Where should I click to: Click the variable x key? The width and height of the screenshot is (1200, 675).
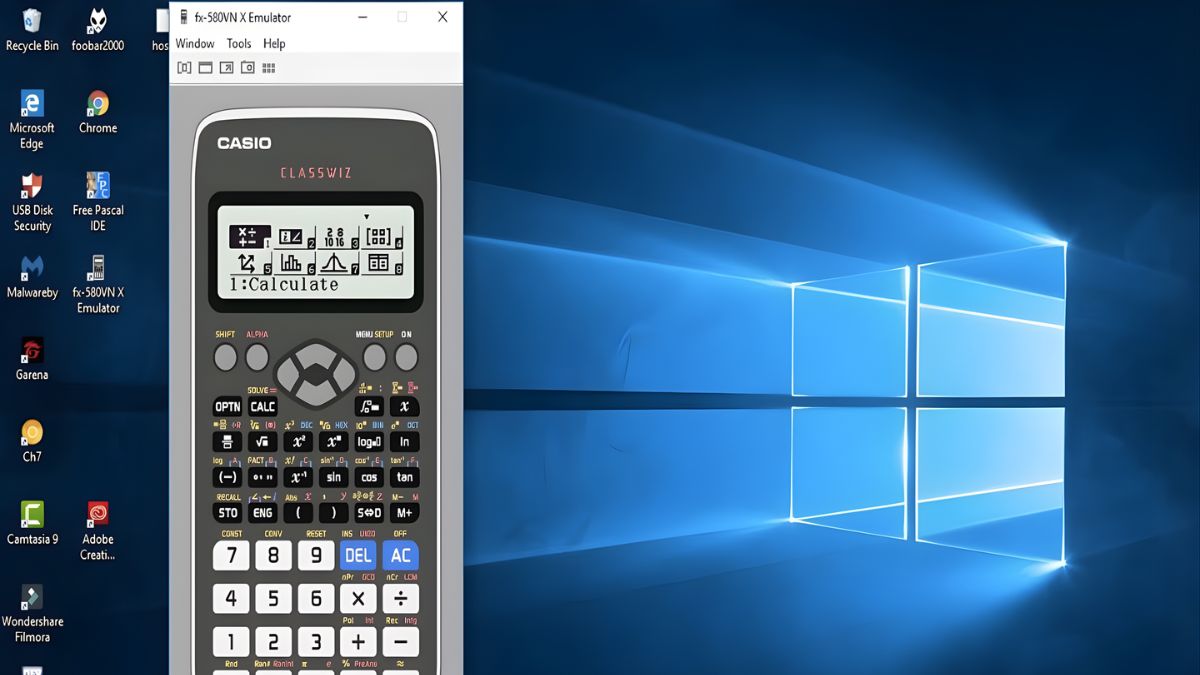(404, 406)
